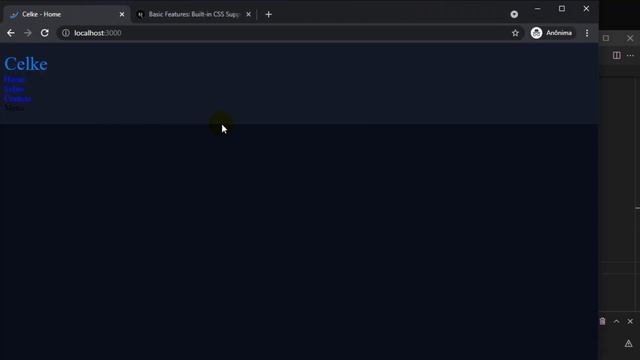Click the dark text below the links
640x360 pixels.
(14, 108)
